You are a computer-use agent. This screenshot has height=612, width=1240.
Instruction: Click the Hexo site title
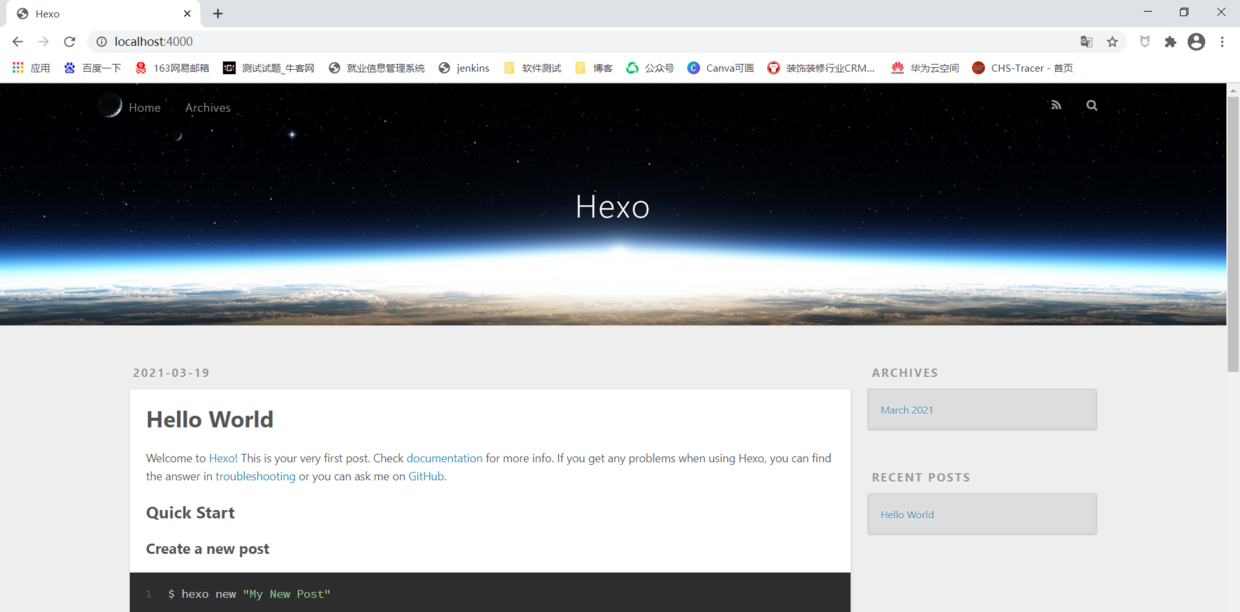click(x=613, y=207)
